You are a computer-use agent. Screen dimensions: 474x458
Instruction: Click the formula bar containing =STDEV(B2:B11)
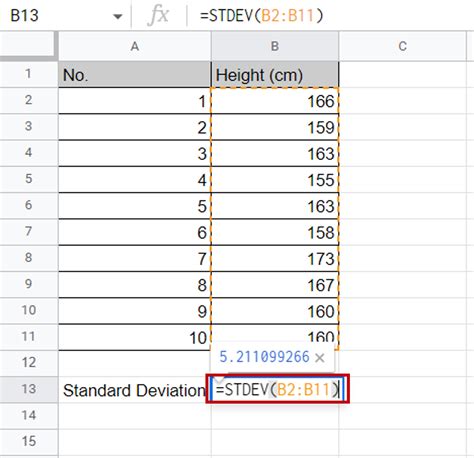[x=330, y=15]
